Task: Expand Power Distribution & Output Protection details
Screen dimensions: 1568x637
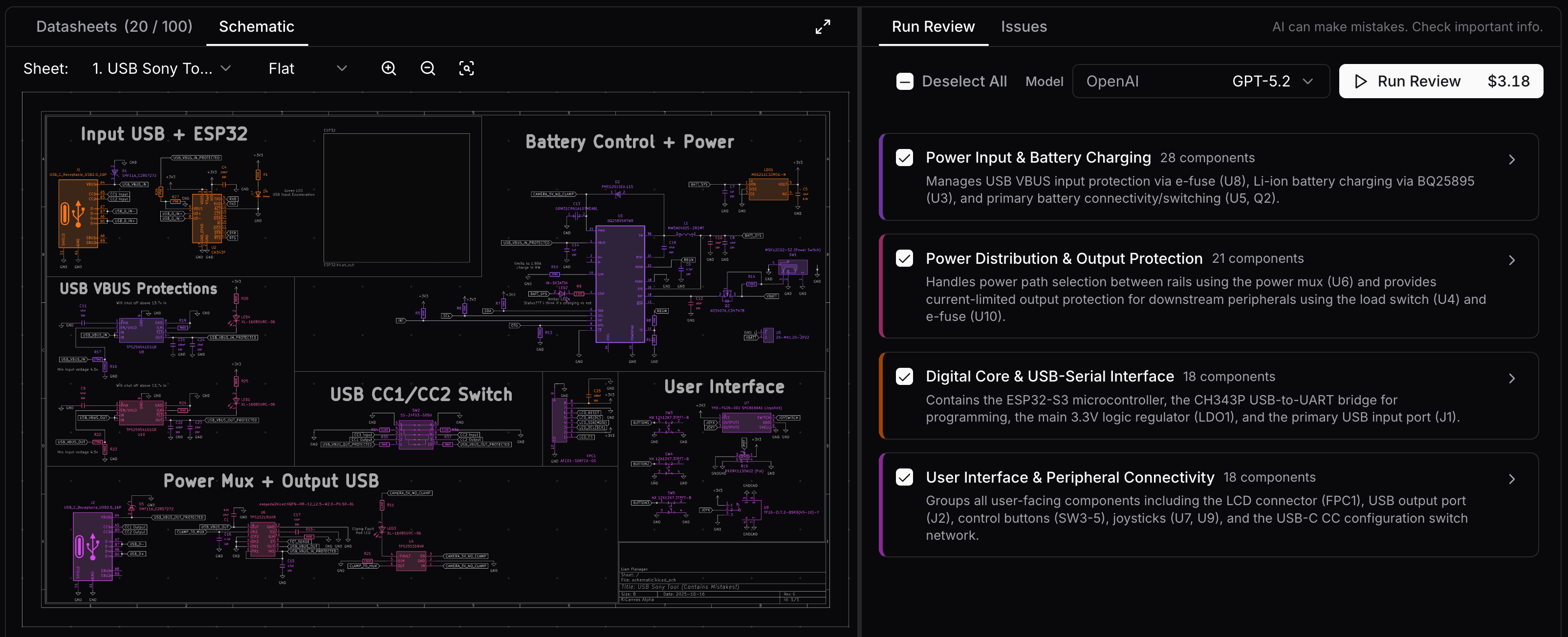Action: point(1512,260)
